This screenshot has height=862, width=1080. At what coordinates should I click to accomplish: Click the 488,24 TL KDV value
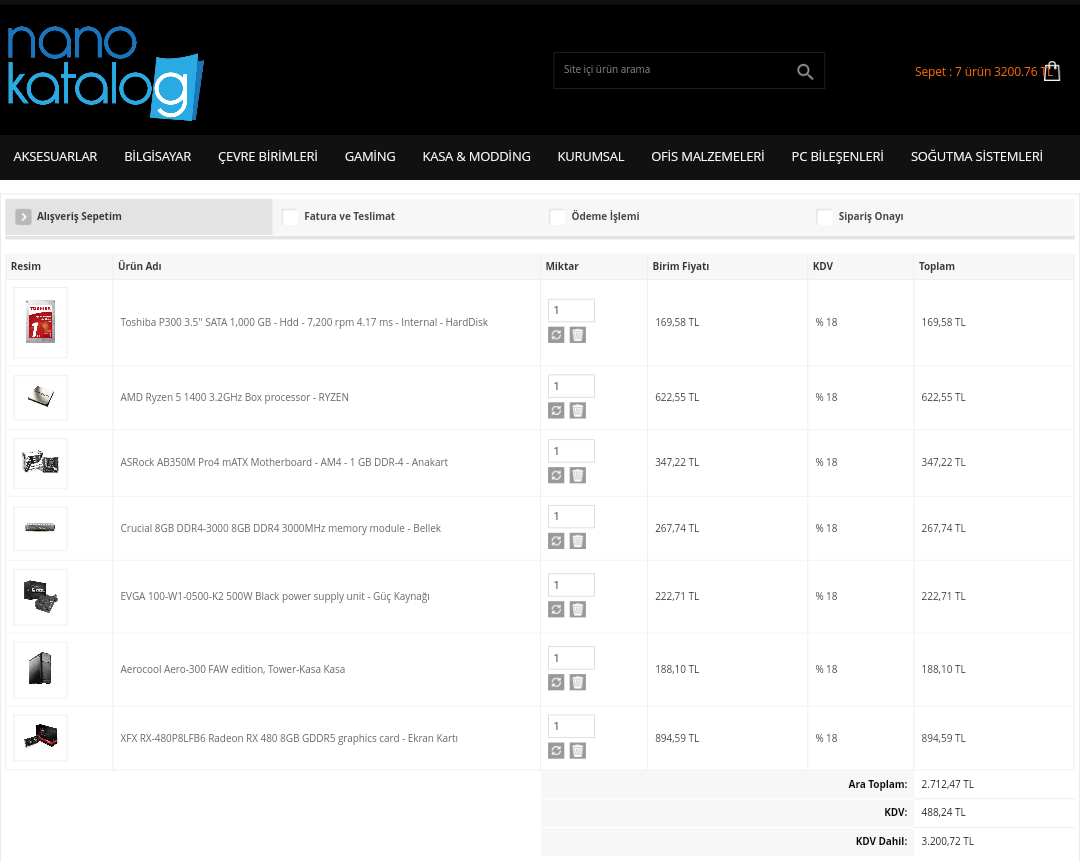coord(943,812)
